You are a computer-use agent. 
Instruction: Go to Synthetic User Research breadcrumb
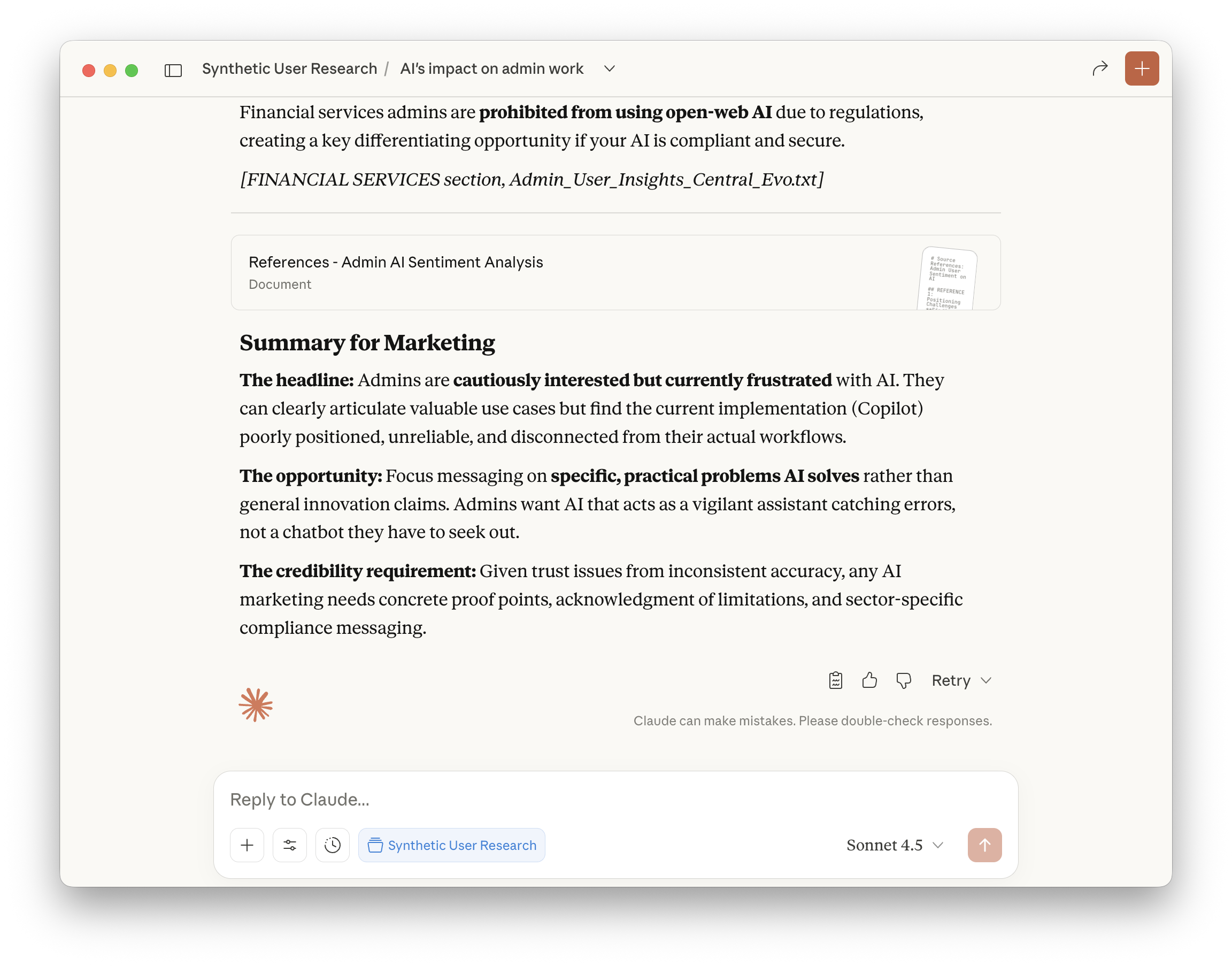point(289,68)
